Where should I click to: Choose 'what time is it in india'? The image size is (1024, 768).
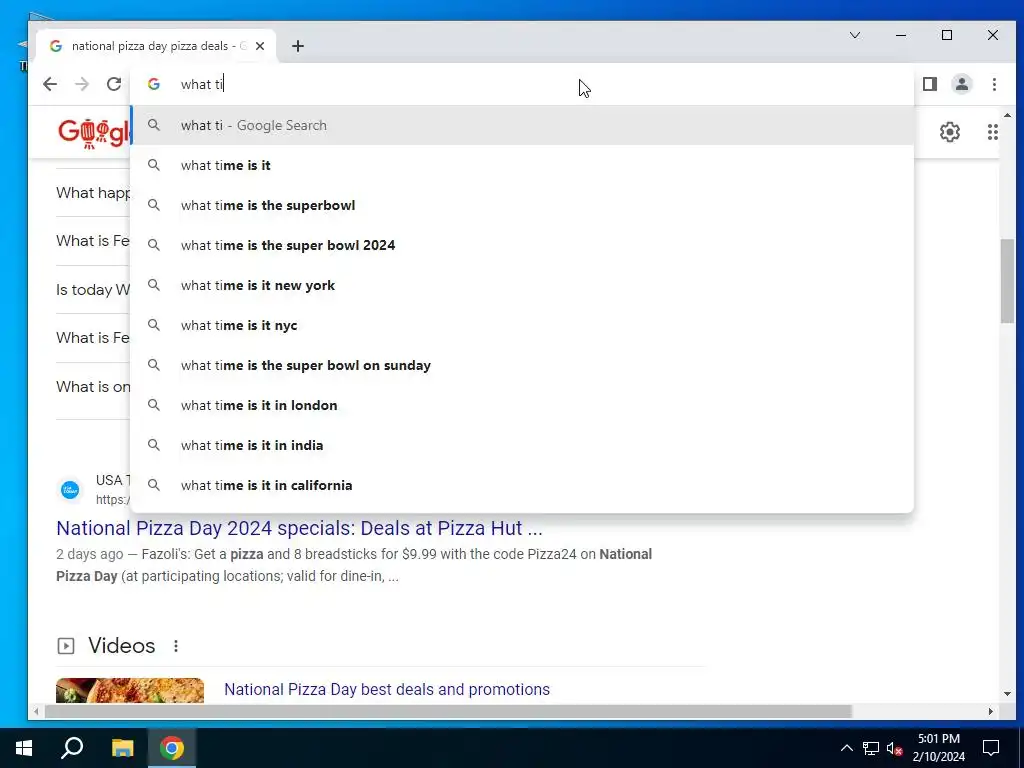point(522,445)
